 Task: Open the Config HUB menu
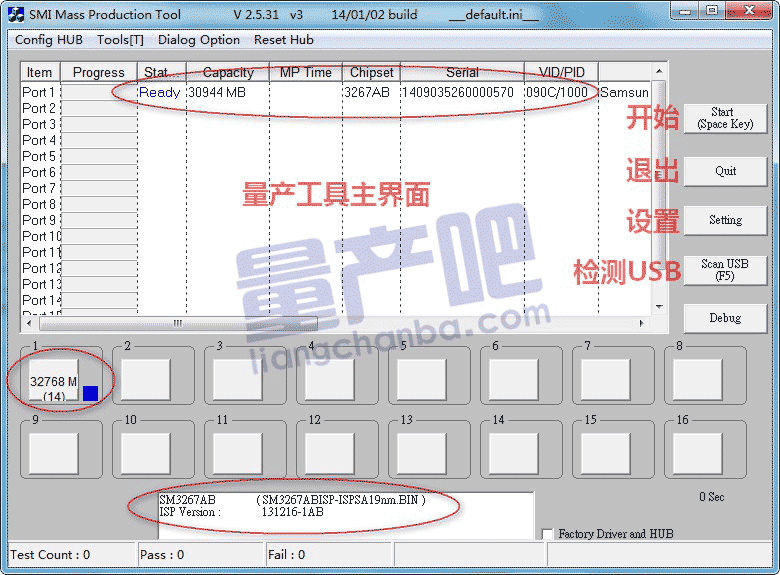[x=49, y=40]
